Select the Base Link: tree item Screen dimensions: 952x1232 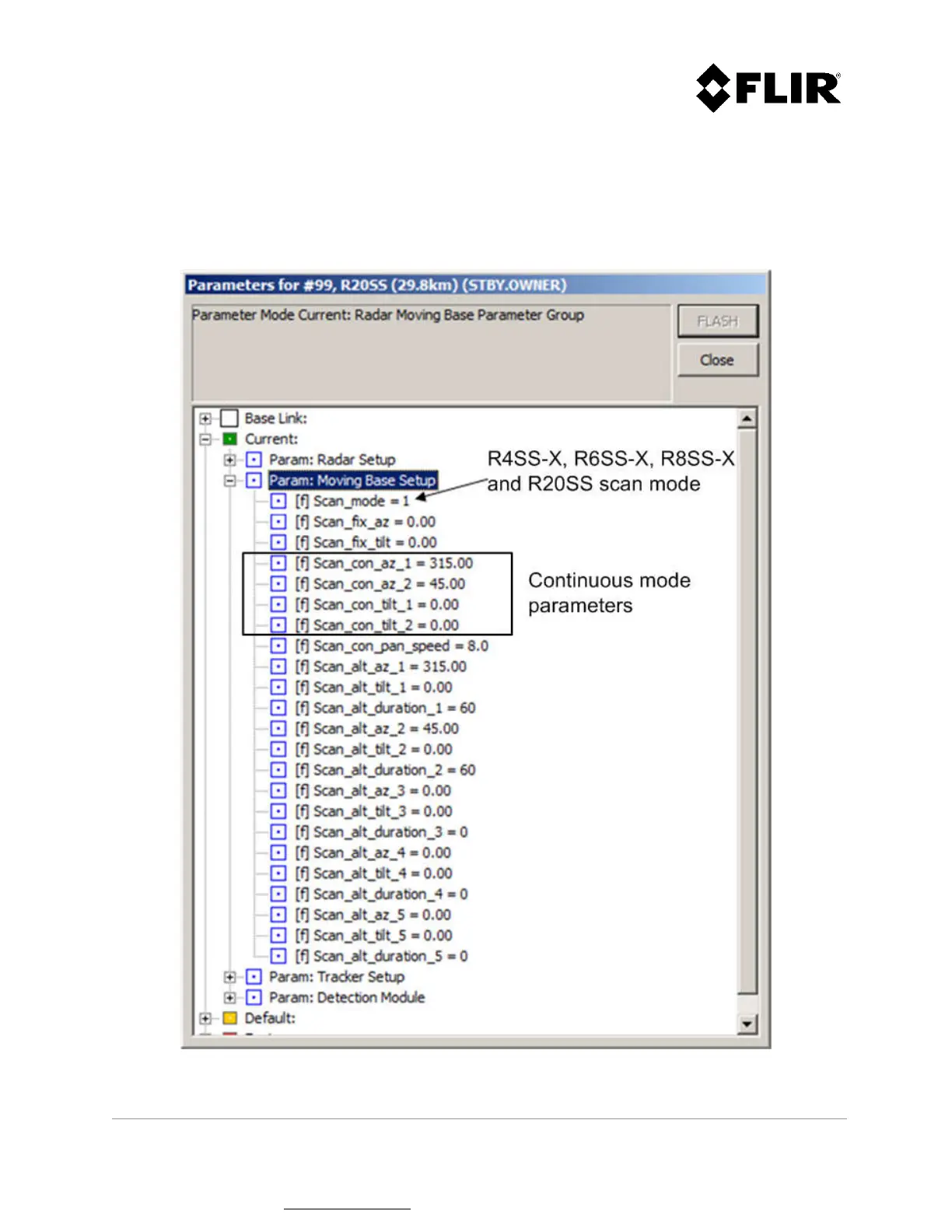(x=275, y=418)
